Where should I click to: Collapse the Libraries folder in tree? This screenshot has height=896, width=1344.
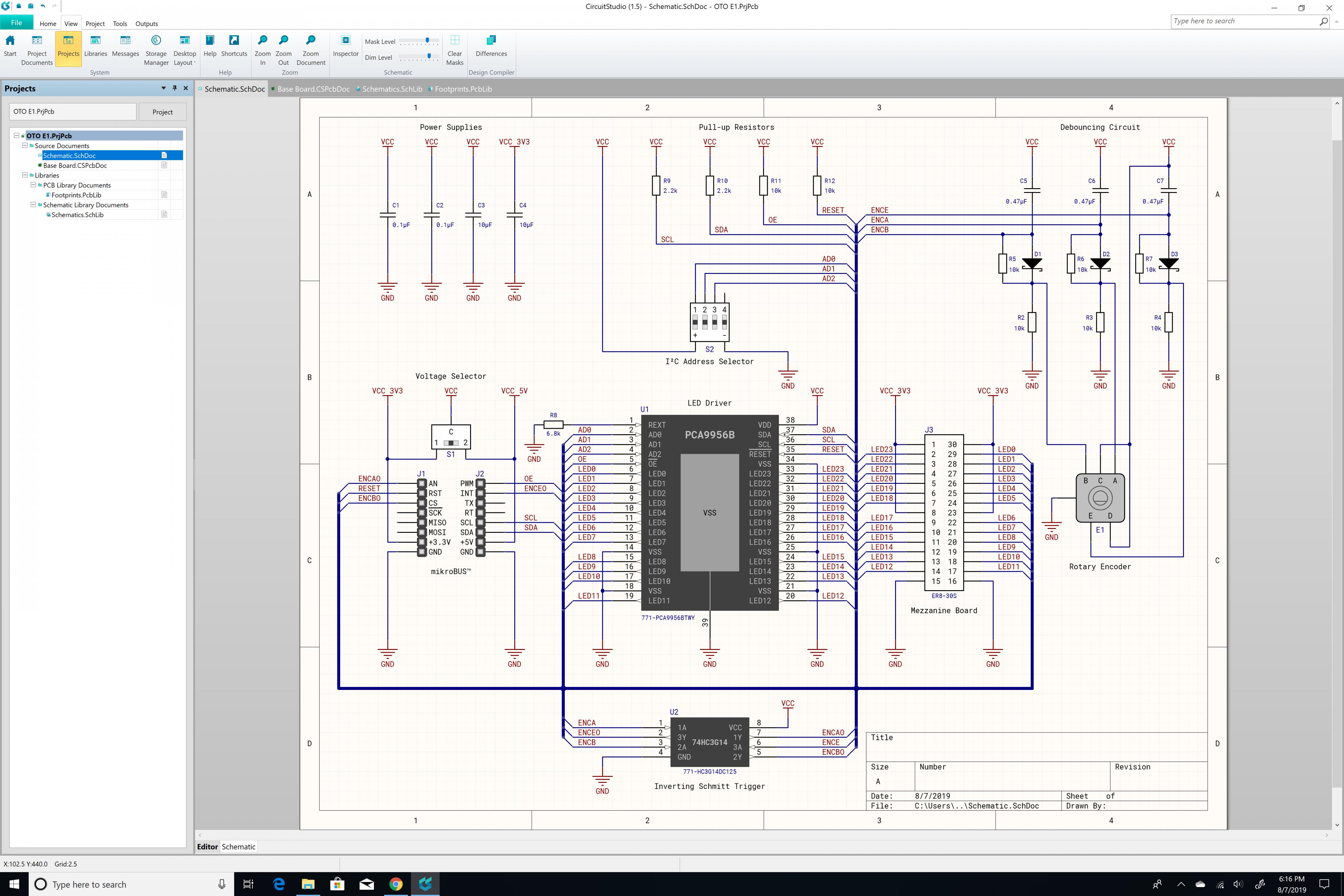pyautogui.click(x=25, y=175)
